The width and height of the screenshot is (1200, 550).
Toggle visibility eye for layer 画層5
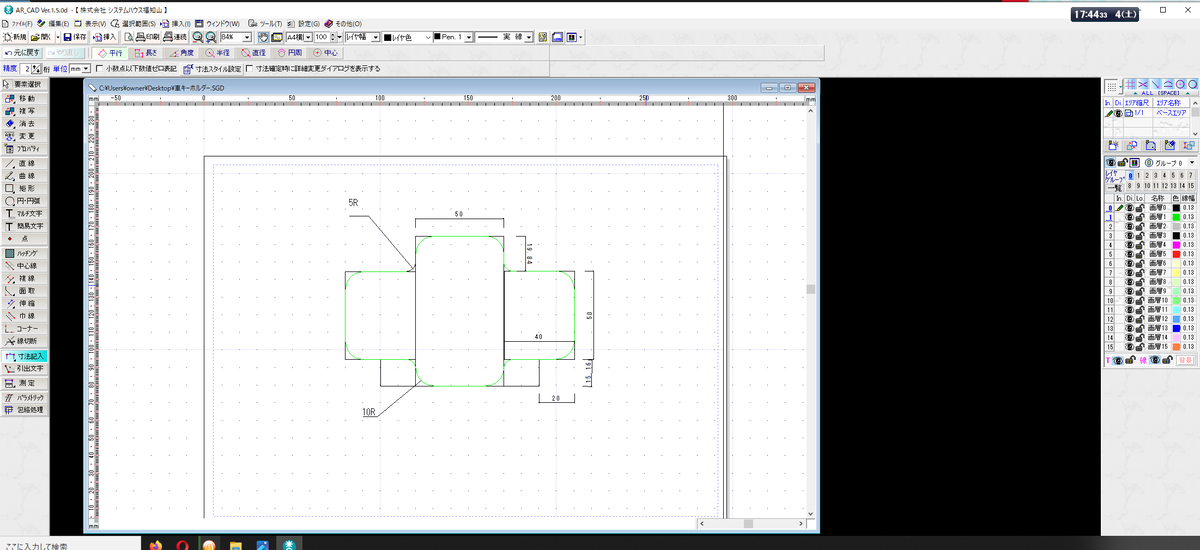pyautogui.click(x=1131, y=254)
